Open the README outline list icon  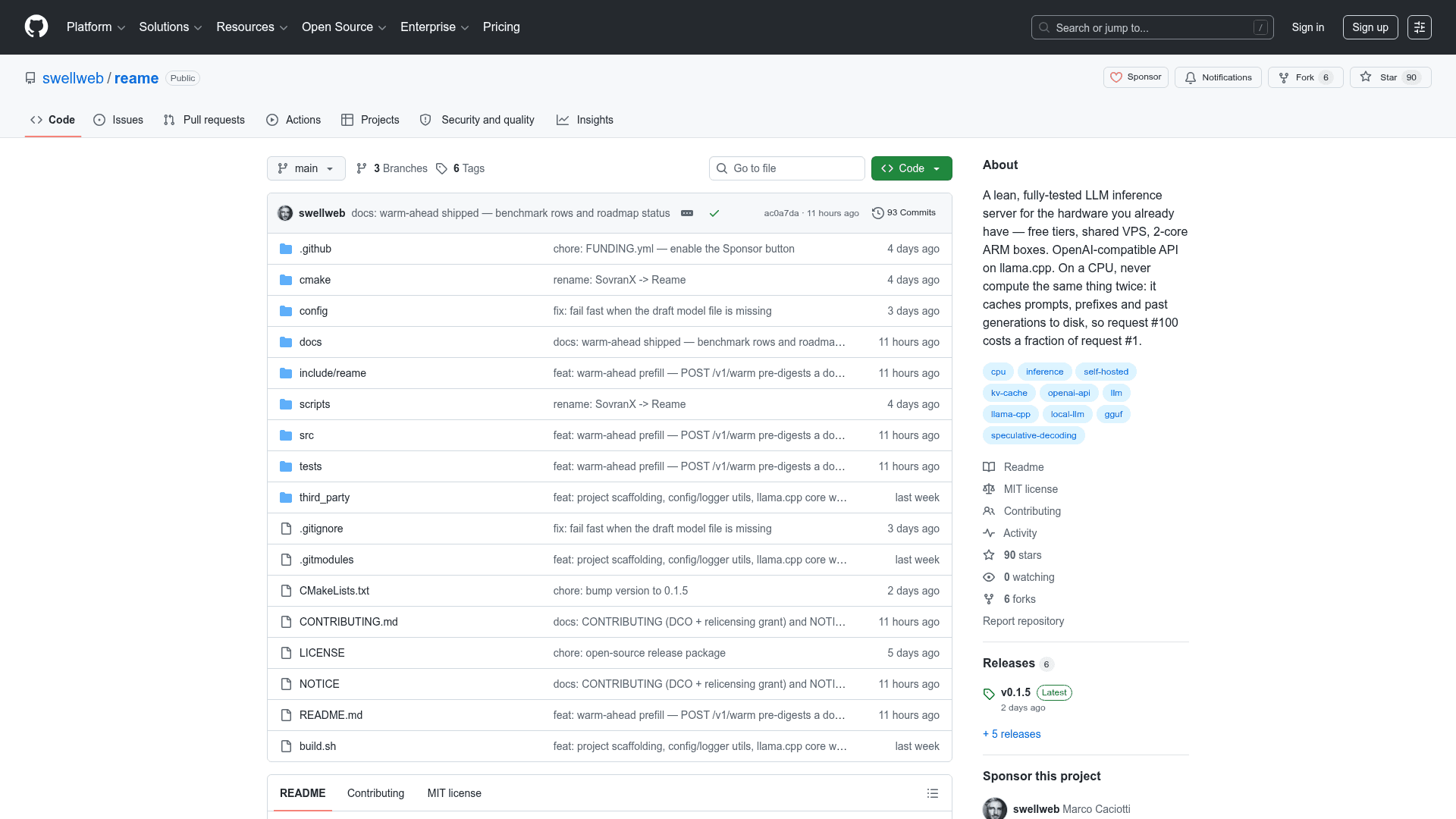[x=933, y=793]
